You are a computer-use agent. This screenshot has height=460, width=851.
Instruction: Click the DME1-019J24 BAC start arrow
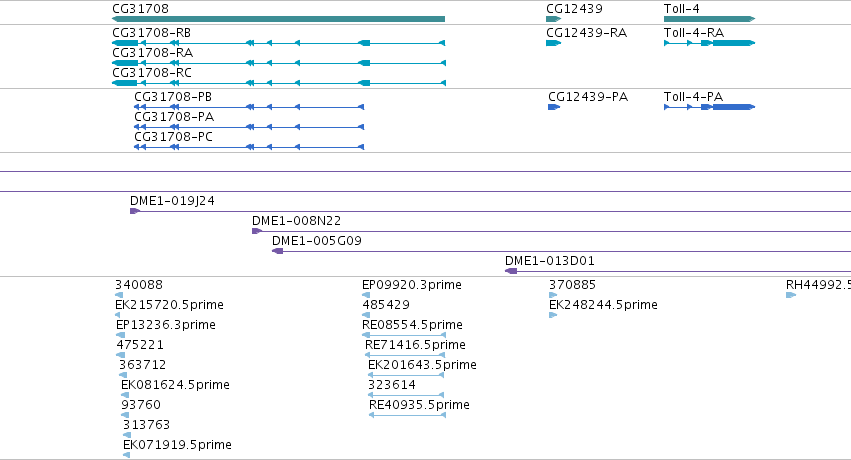click(135, 211)
